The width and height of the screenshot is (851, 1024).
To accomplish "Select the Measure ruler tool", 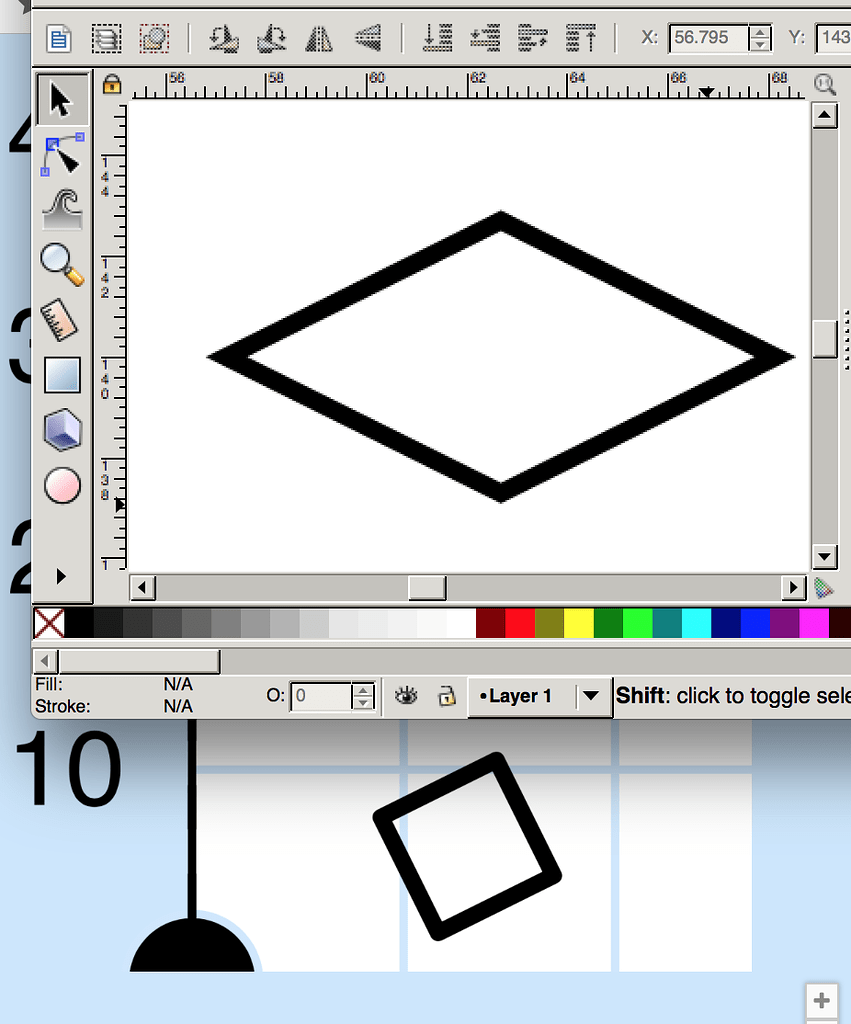I will coord(62,320).
